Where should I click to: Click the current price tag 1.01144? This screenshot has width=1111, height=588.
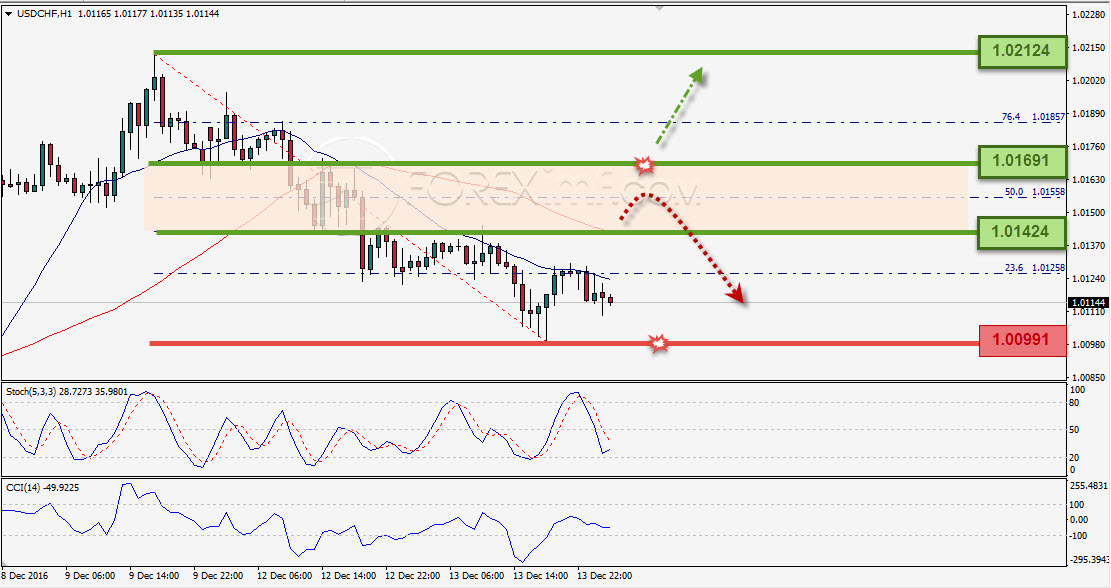(1090, 303)
